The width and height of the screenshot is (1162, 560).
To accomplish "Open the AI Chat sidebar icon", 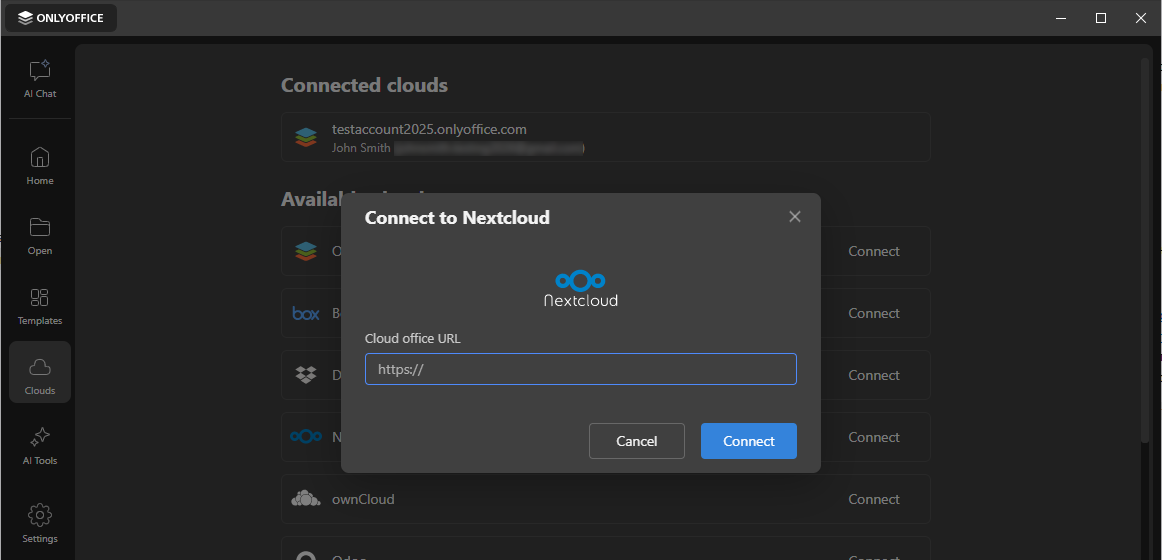I will click(x=40, y=79).
